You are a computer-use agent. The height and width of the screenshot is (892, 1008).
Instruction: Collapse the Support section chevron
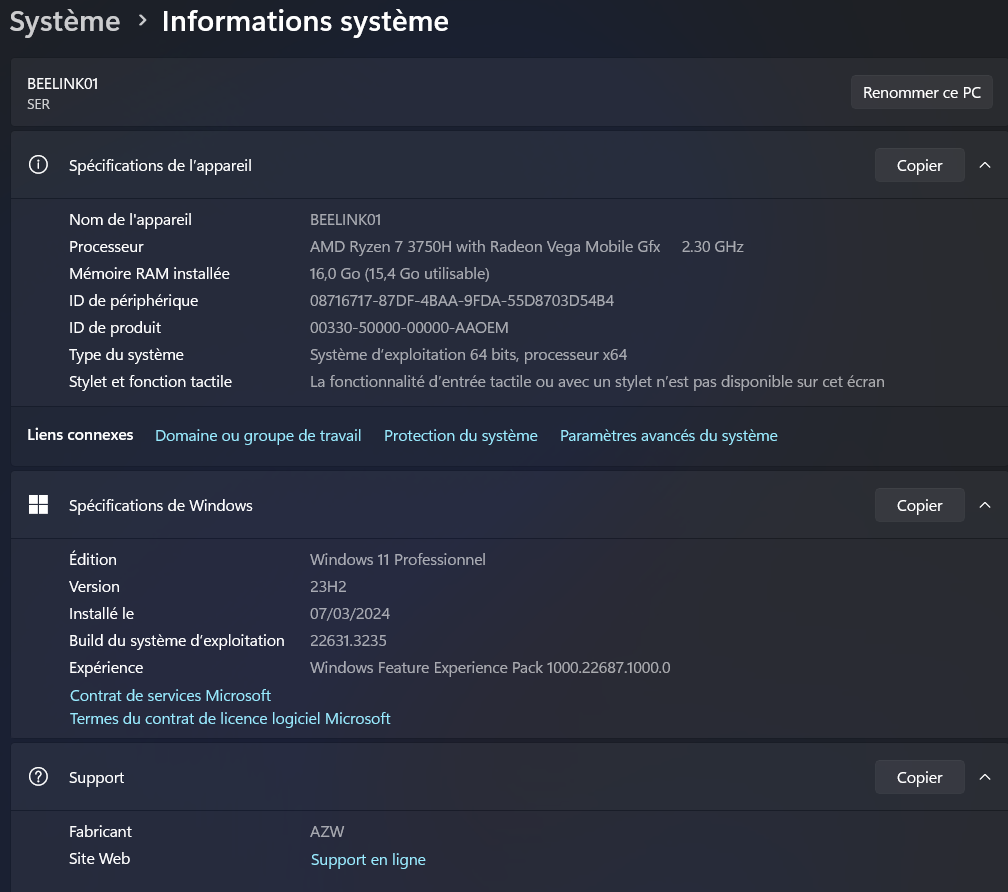point(984,777)
